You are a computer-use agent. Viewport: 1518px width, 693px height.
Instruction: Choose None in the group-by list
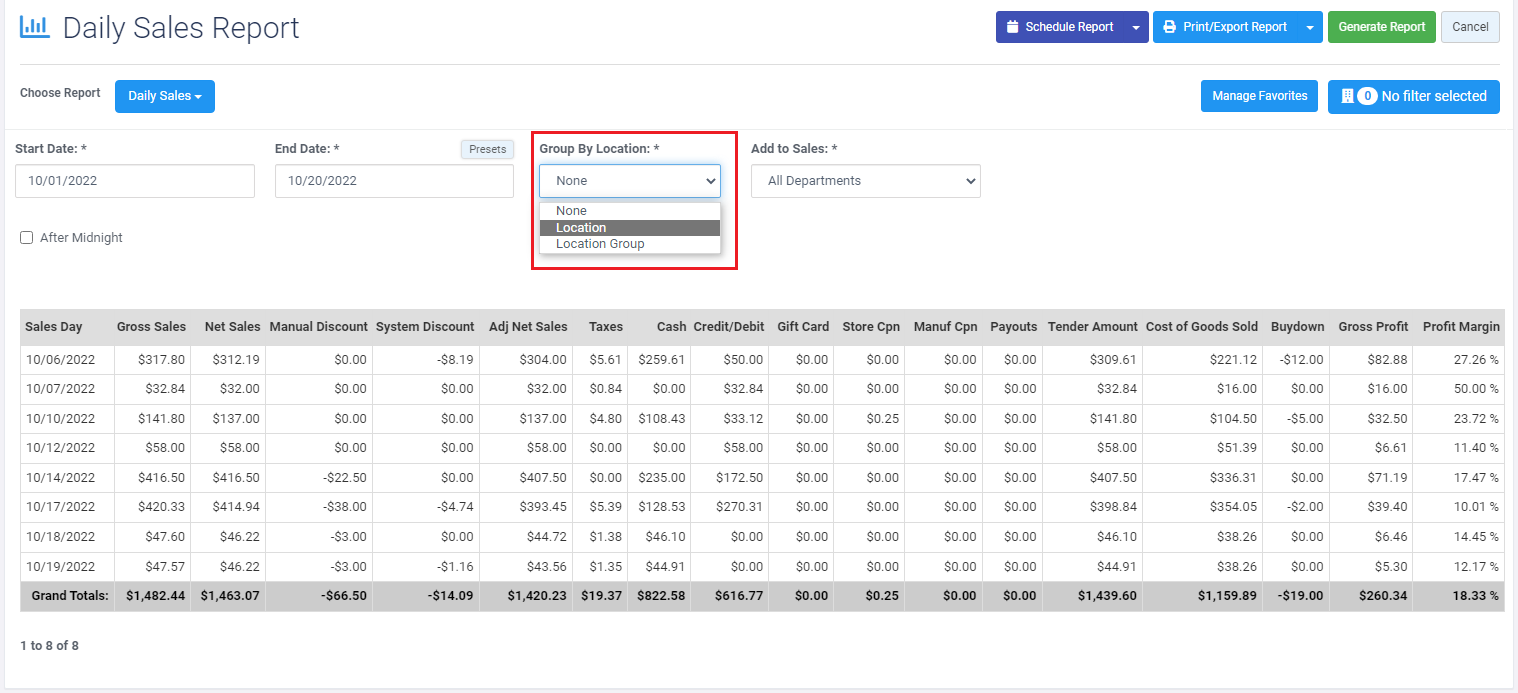click(x=629, y=211)
